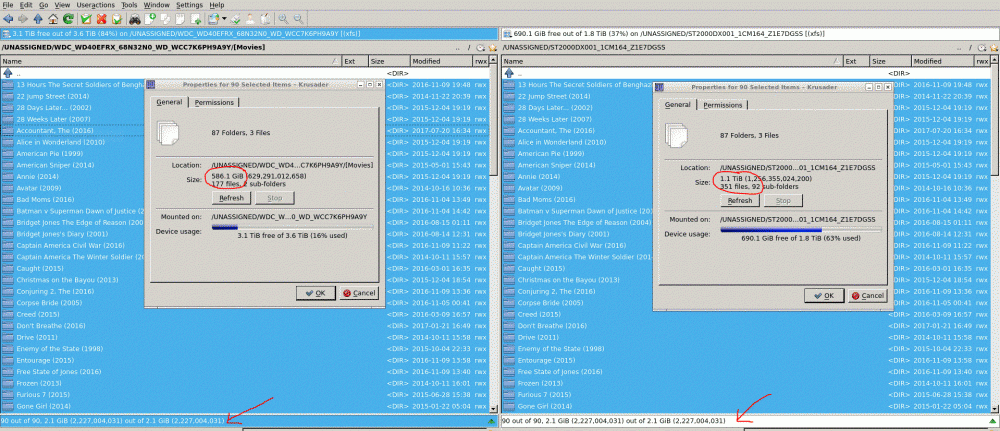Click the green arrow in left status bar
Image resolution: width=1000 pixels, height=431 pixels.
coord(491,421)
